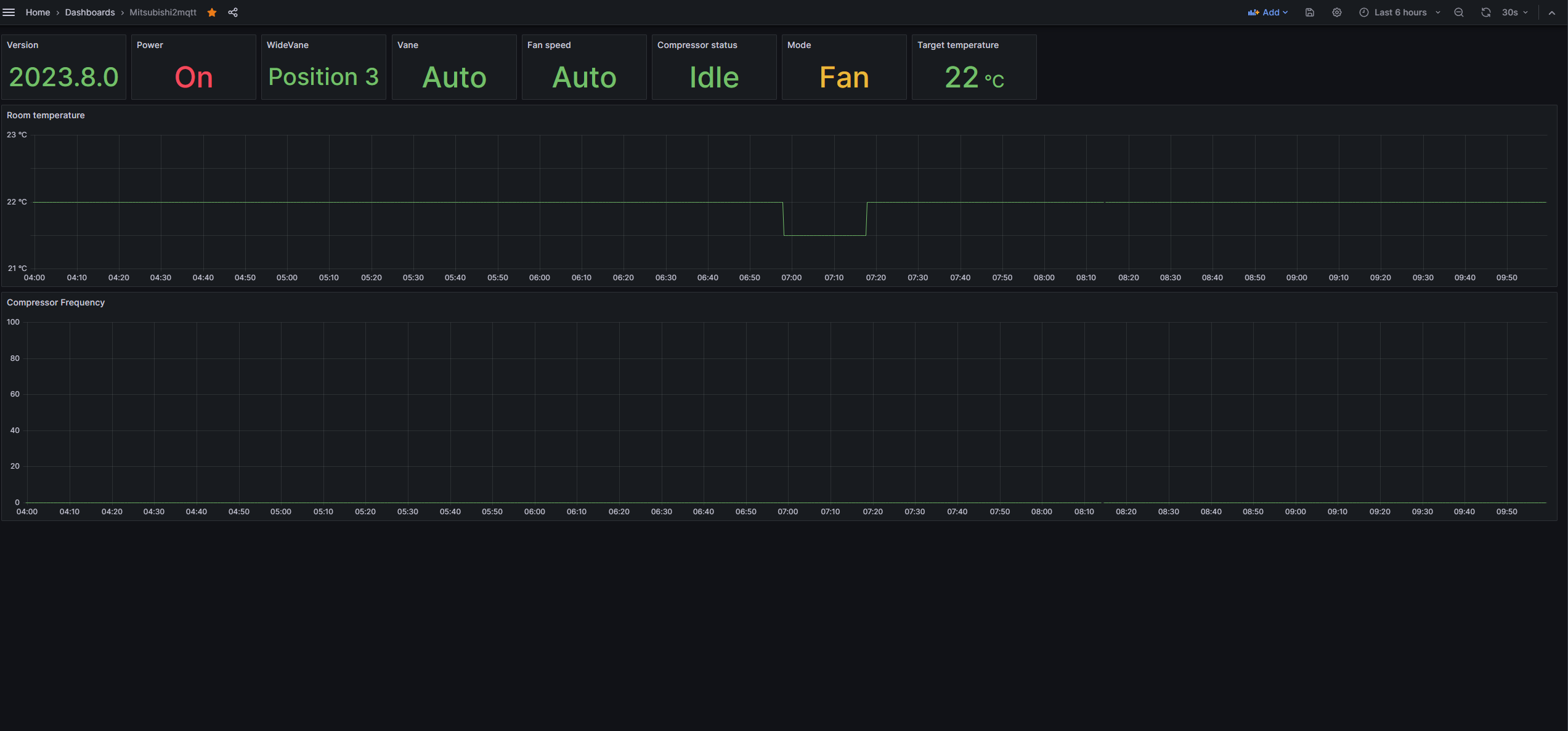Screen dimensions: 1568x731
Task: Open the Last 6 hours time picker
Action: pyautogui.click(x=1400, y=12)
